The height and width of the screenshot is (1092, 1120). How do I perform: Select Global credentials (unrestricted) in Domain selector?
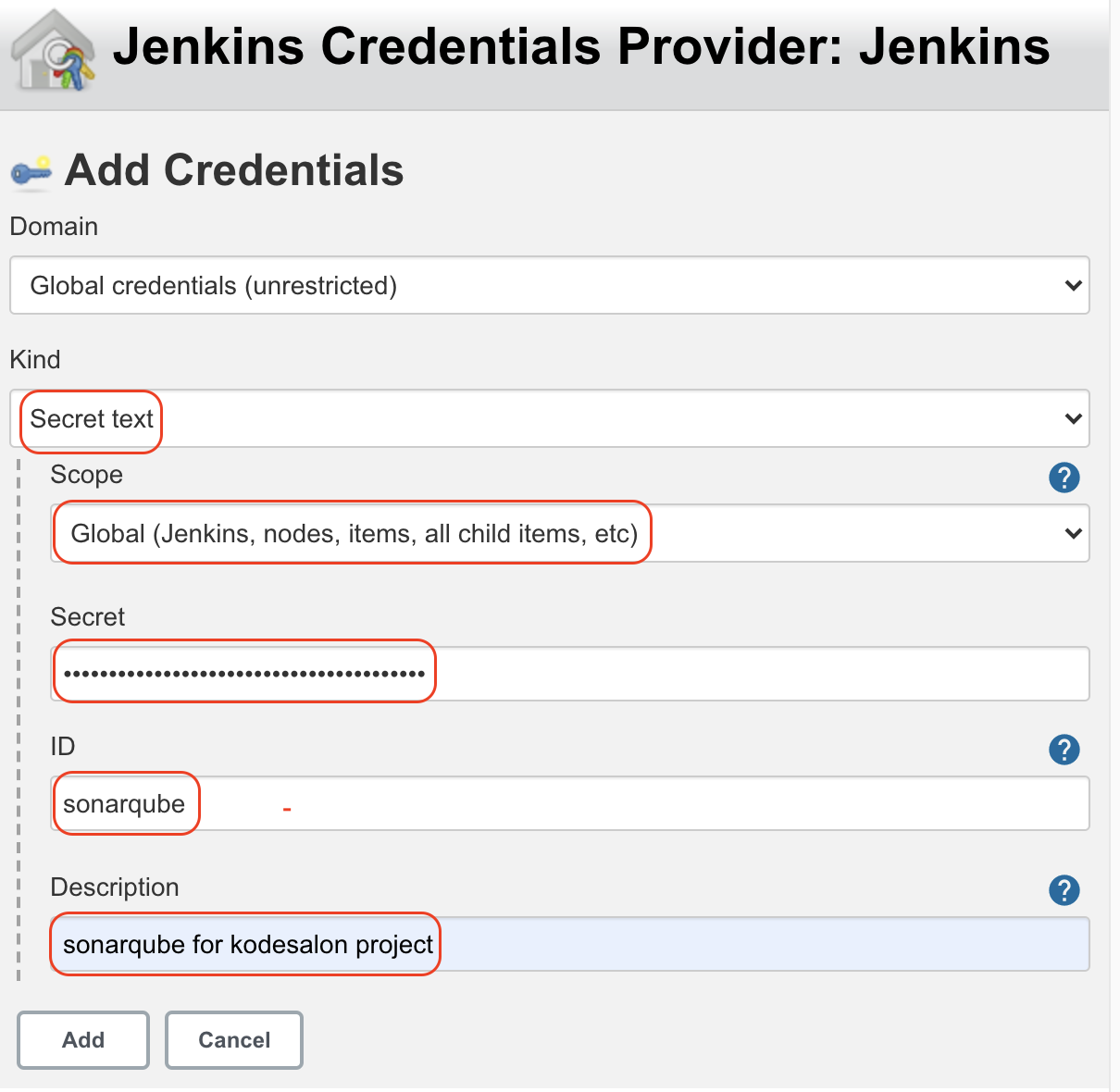(213, 285)
